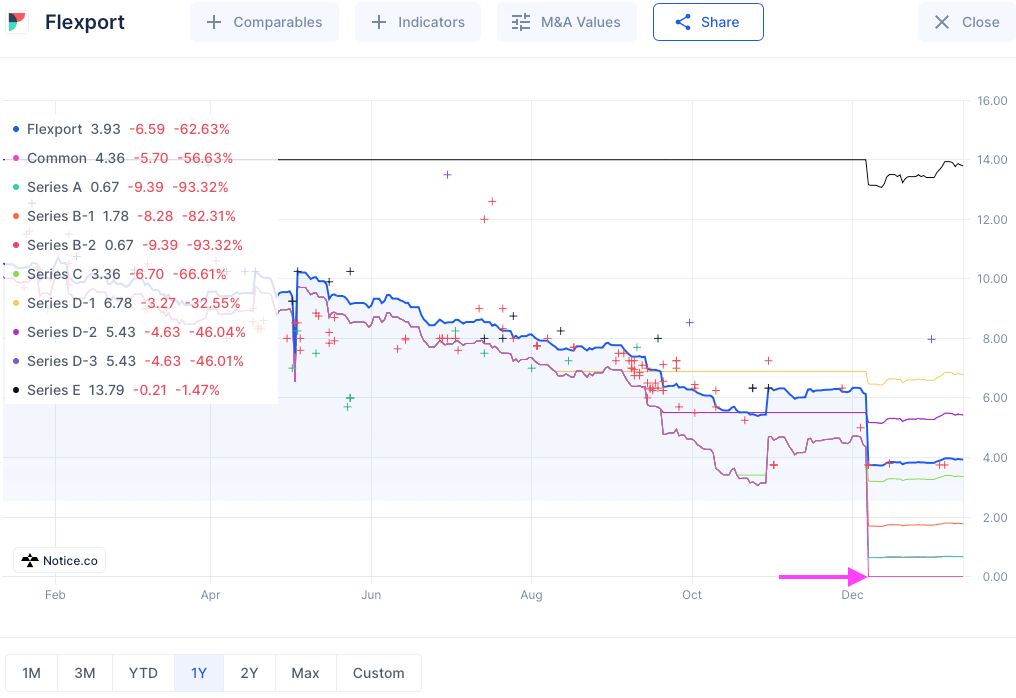Click the Dec x-axis label
The image size is (1016, 698).
click(852, 595)
